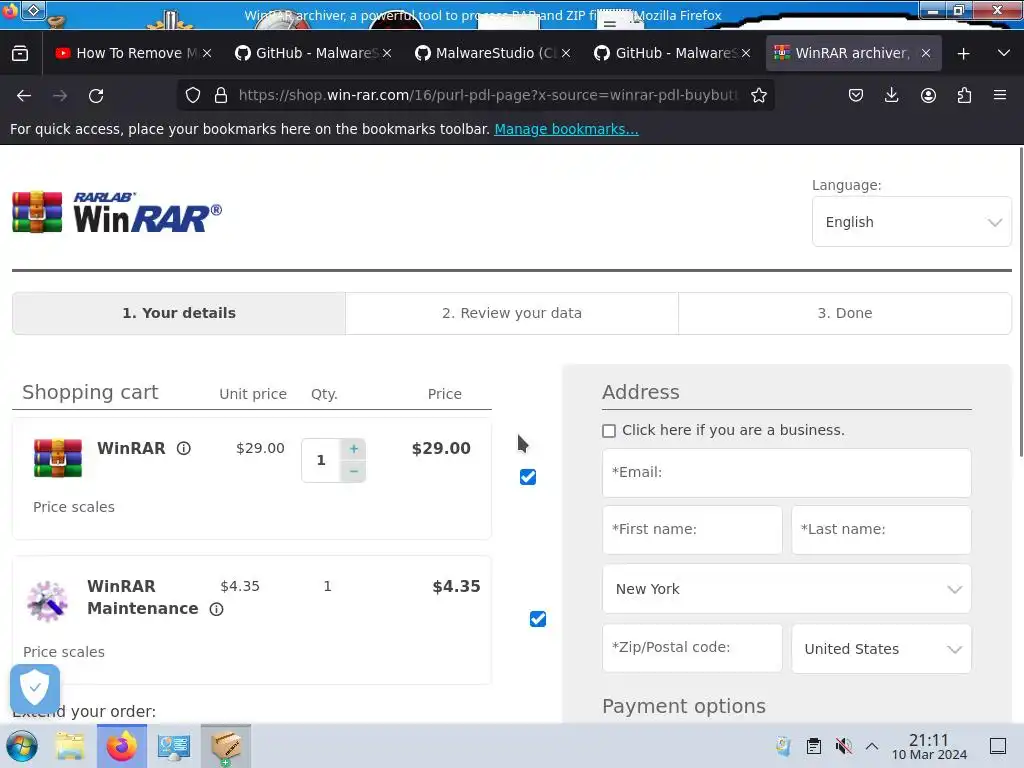Uncheck the WinRAR Maintenance checkbox
Image resolution: width=1024 pixels, height=768 pixels.
pos(537,618)
